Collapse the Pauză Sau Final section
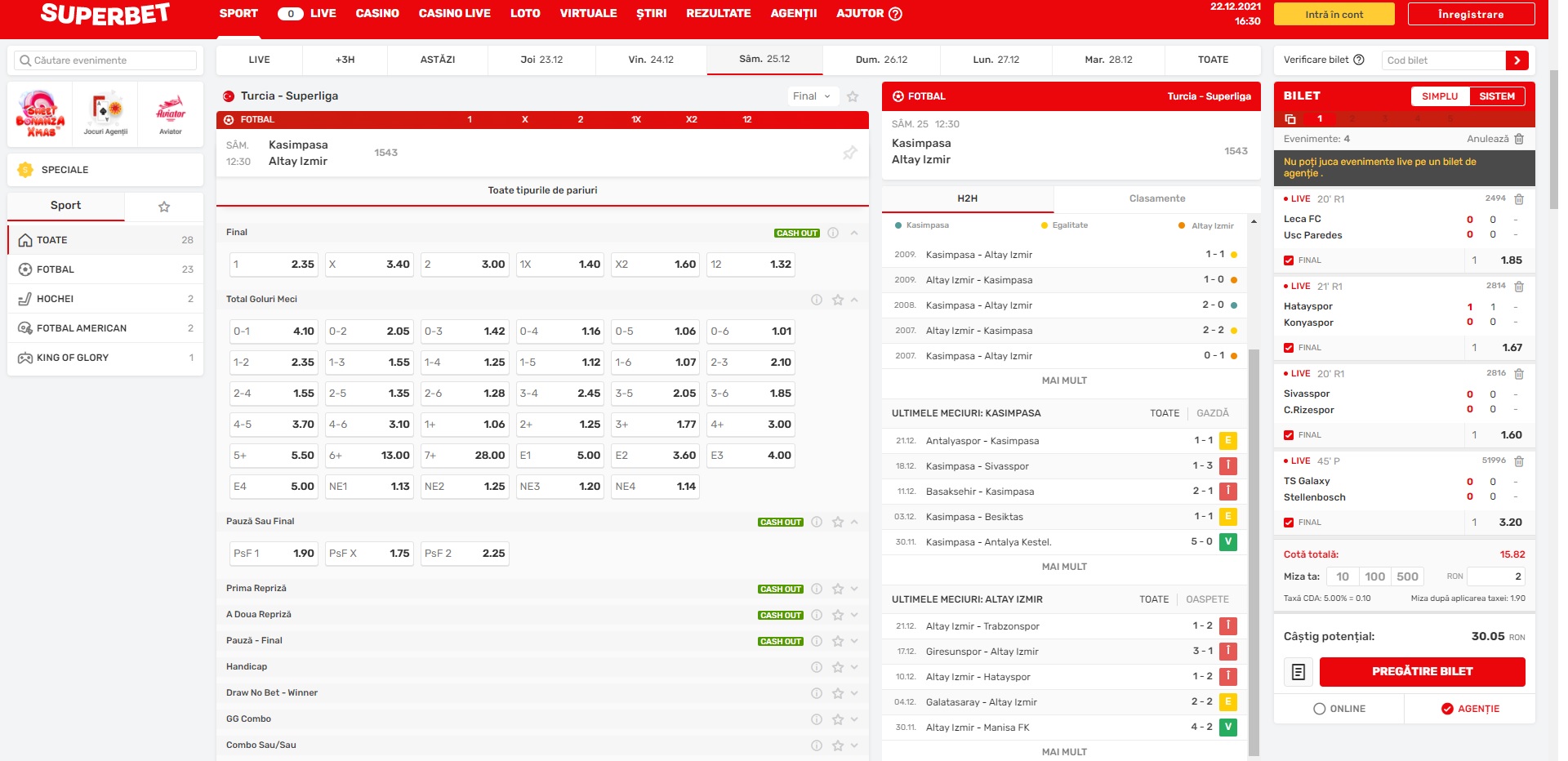 pos(854,522)
